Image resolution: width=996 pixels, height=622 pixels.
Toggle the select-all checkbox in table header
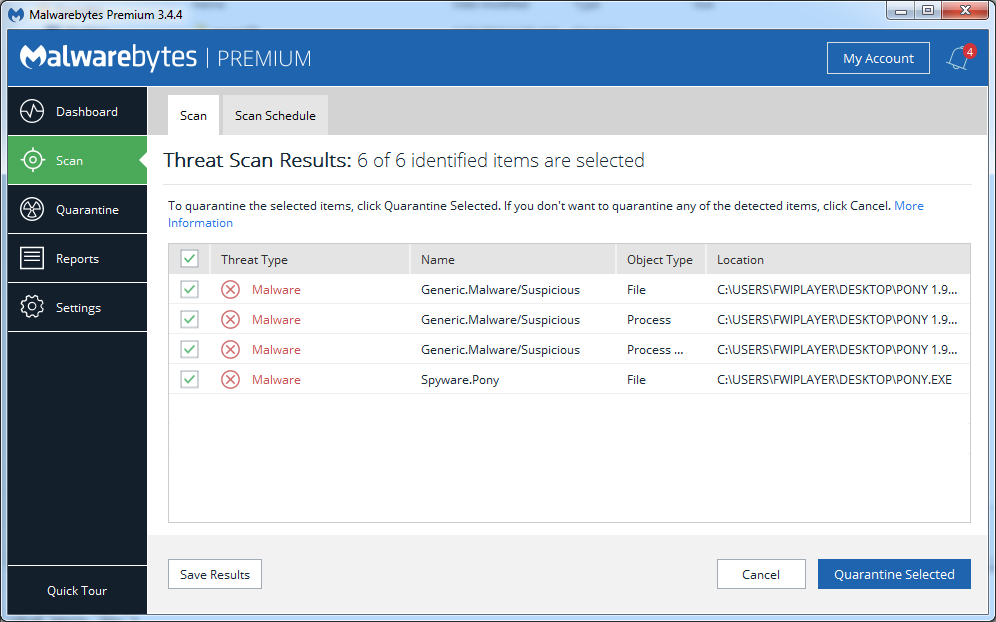[189, 259]
